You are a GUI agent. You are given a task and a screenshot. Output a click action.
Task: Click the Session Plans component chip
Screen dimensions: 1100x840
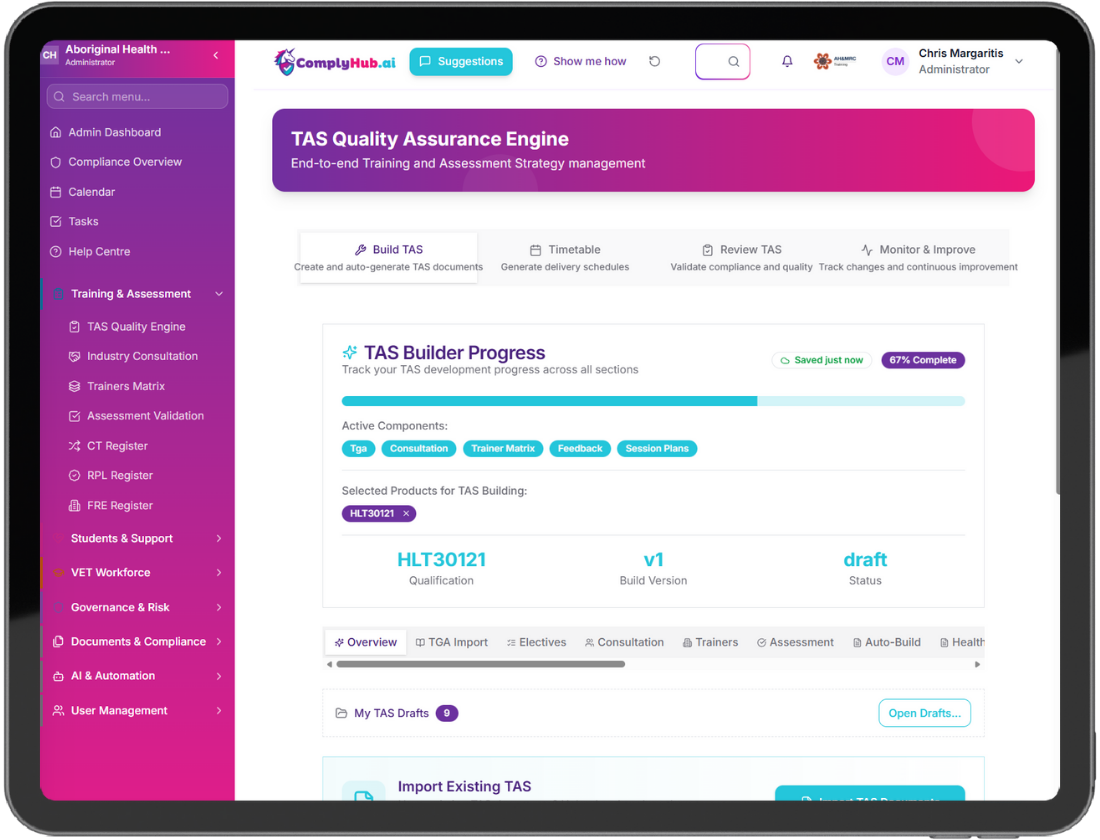pyautogui.click(x=657, y=448)
